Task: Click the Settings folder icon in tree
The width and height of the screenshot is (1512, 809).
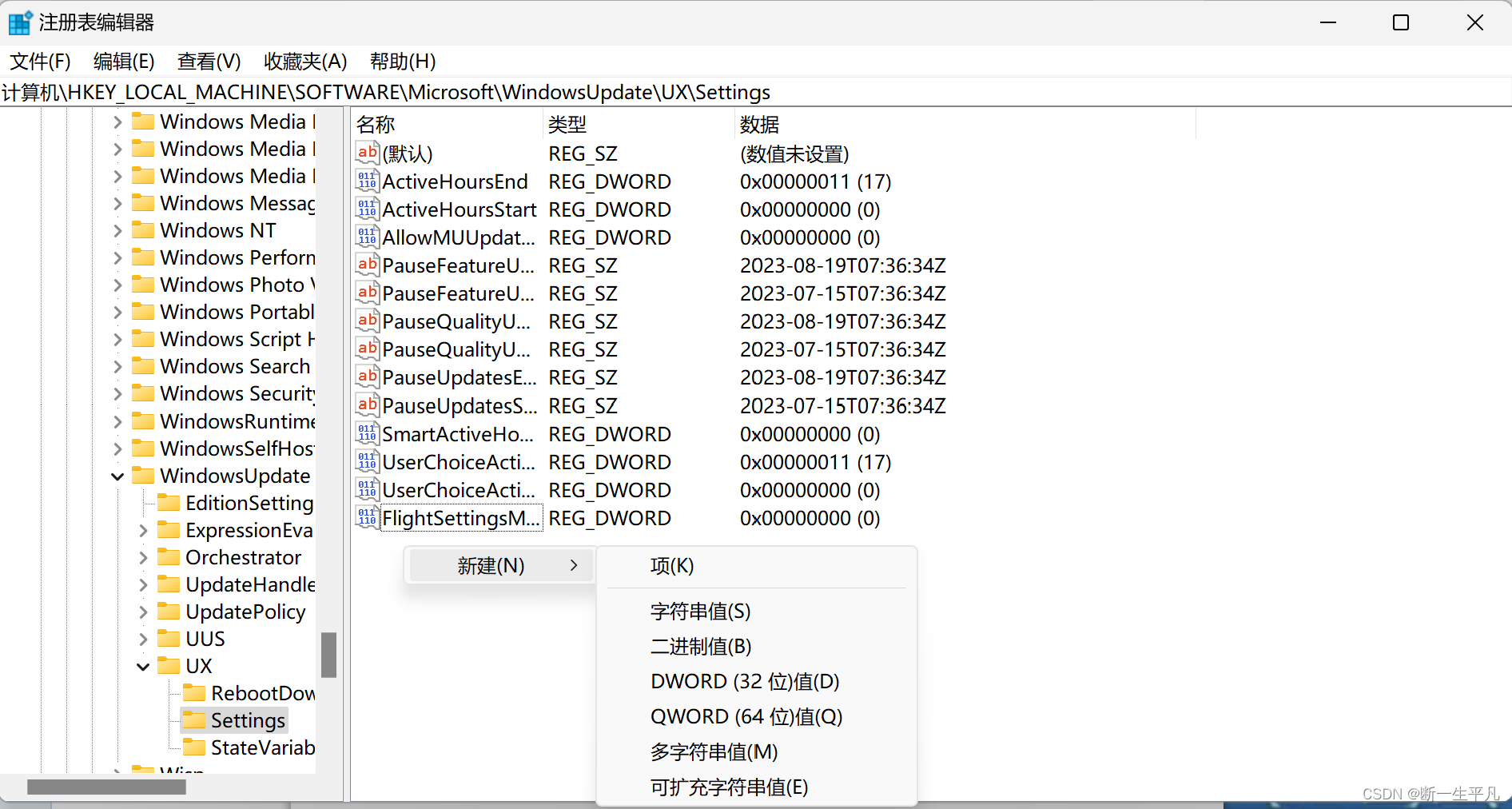Action: tap(194, 719)
